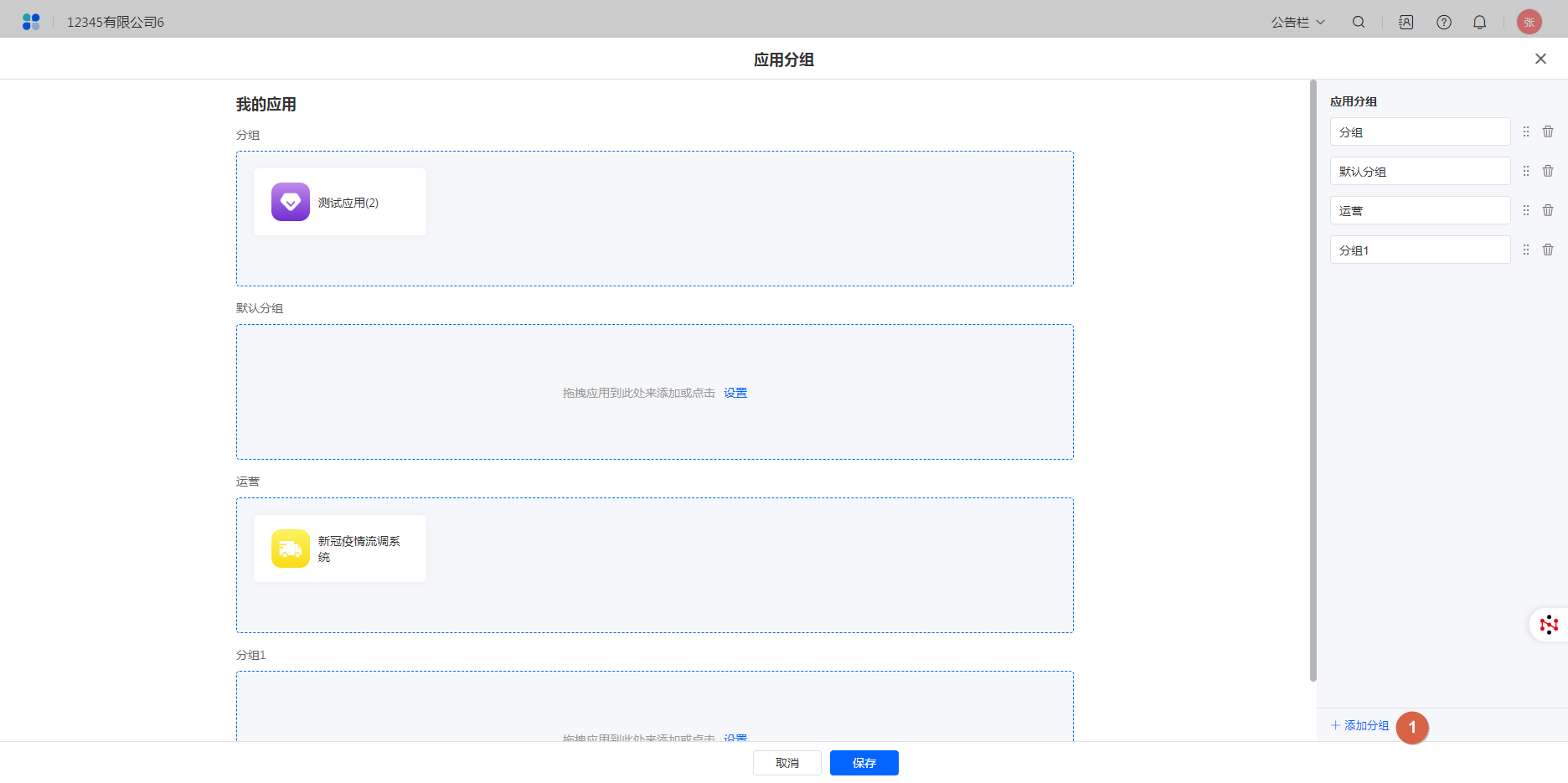1568x783 pixels.
Task: Select the 新冠疫情流调系统 app card
Action: (x=340, y=549)
